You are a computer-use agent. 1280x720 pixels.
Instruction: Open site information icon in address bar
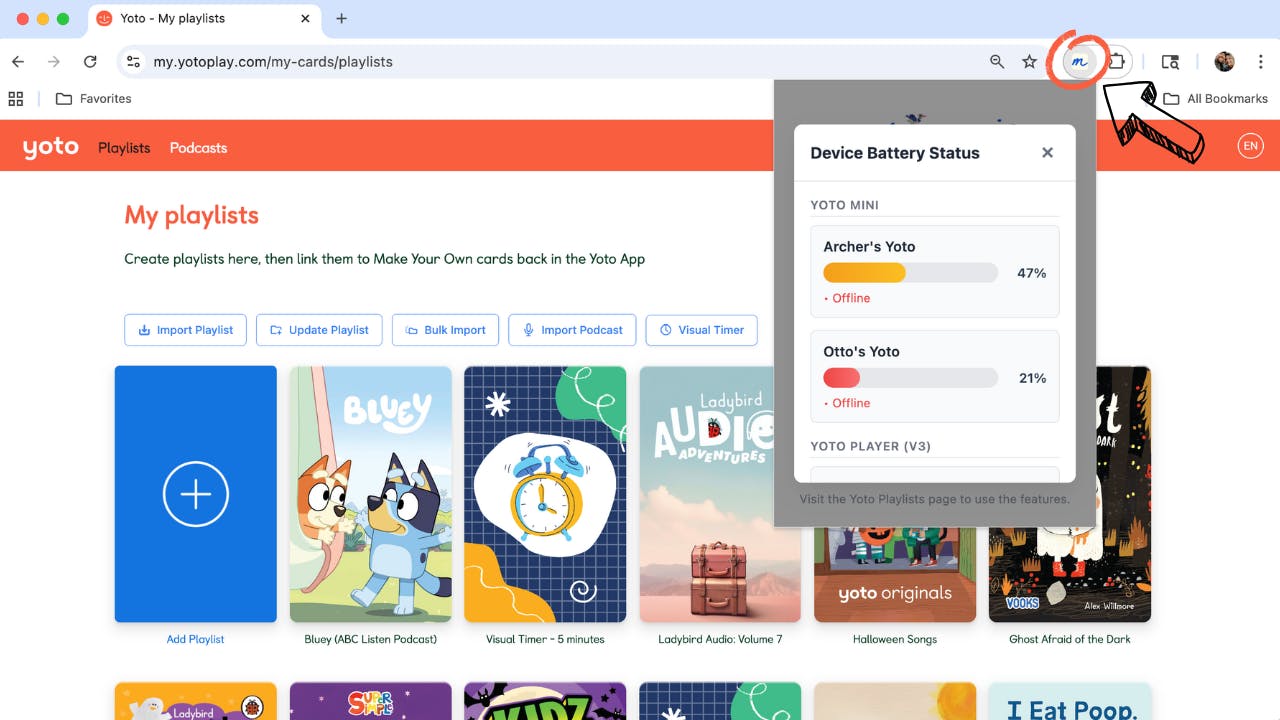[133, 62]
